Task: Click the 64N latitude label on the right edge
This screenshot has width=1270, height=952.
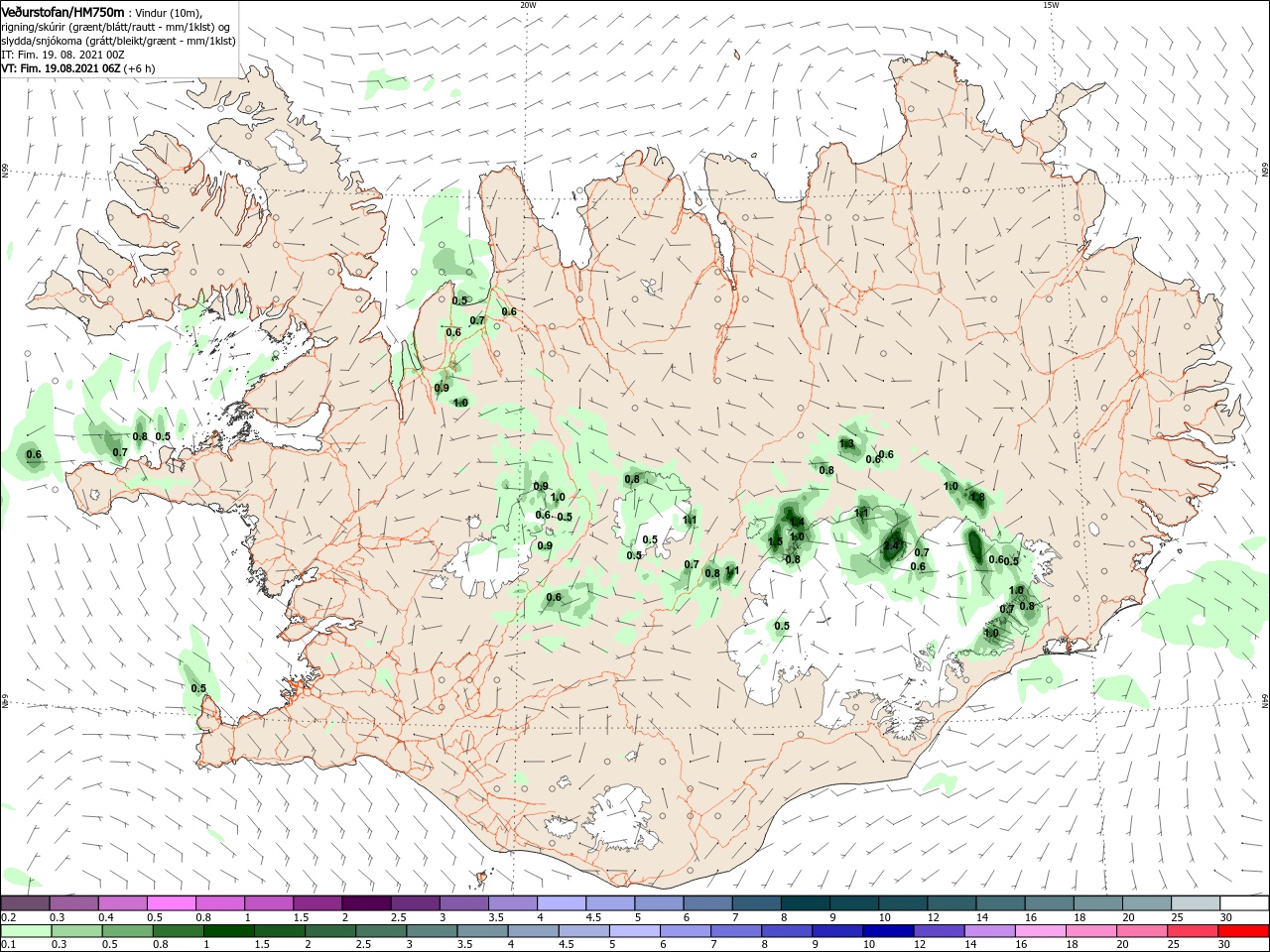Action: click(1265, 700)
